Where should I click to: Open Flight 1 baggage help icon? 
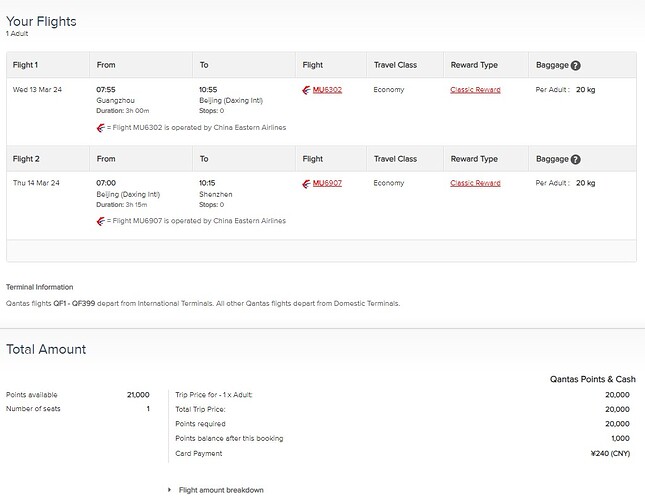575,65
